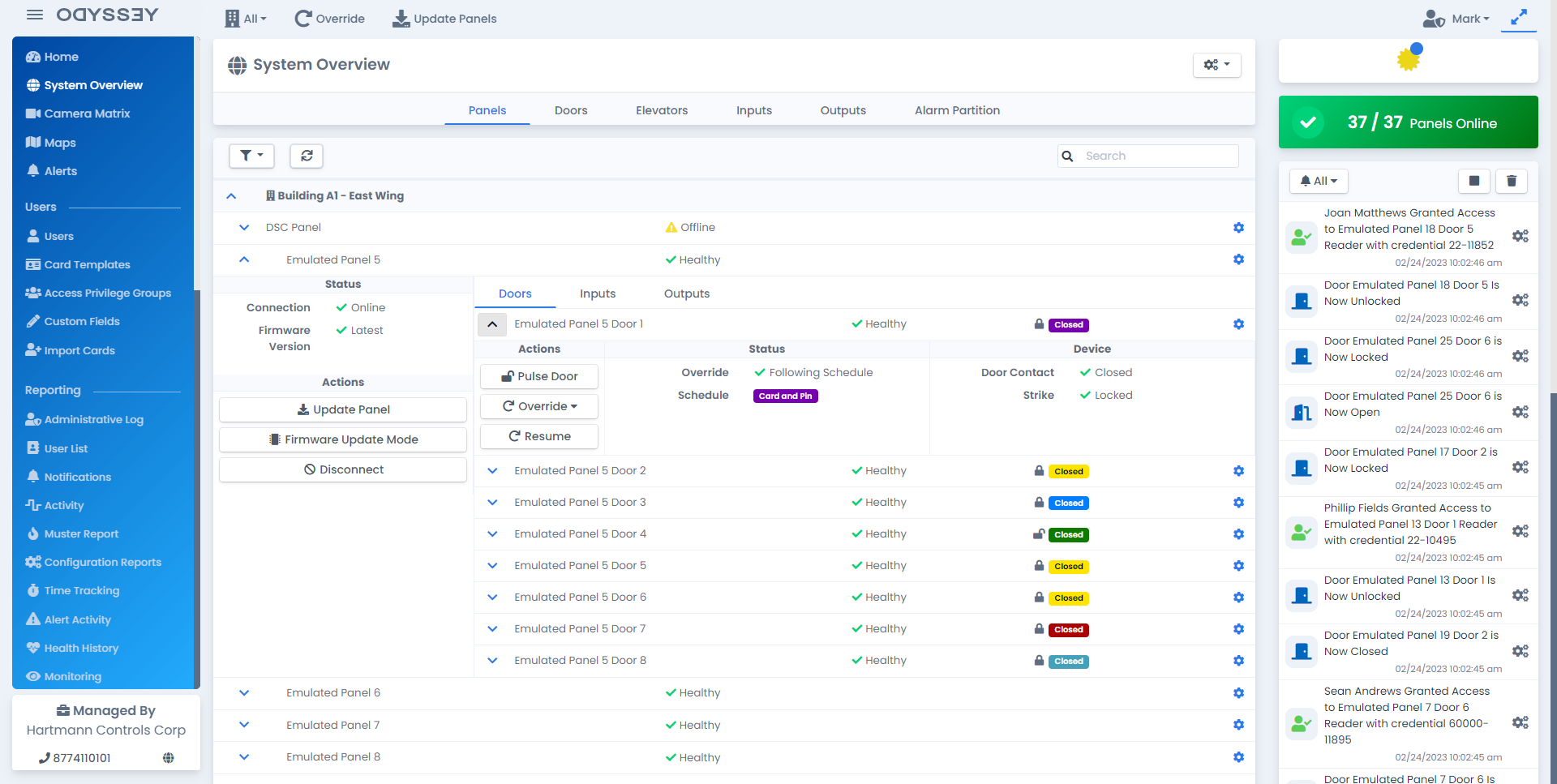Viewport: 1557px width, 784px height.
Task: Toggle fullscreen expand arrows icon
Action: 1518,17
